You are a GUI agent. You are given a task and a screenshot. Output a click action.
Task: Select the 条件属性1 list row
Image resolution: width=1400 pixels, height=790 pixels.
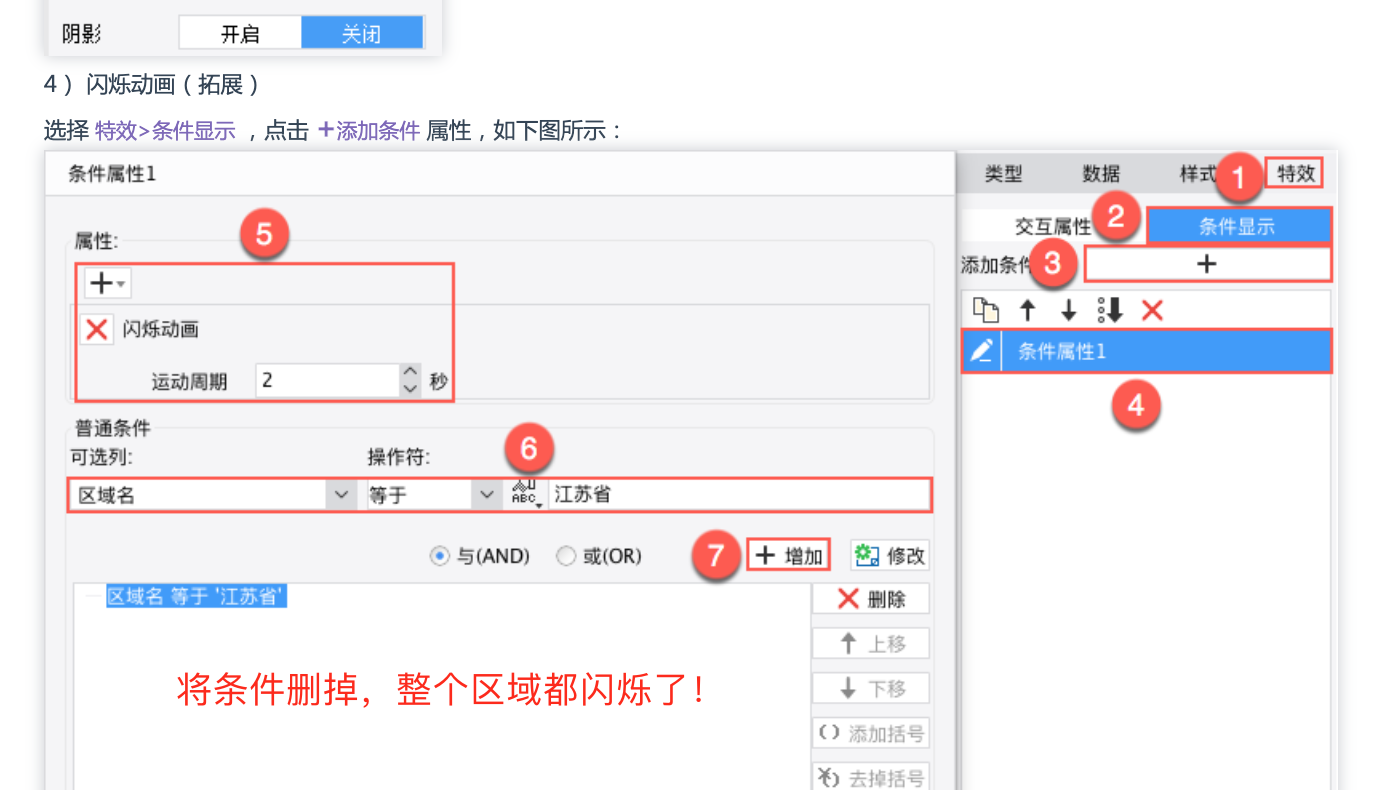click(1147, 351)
